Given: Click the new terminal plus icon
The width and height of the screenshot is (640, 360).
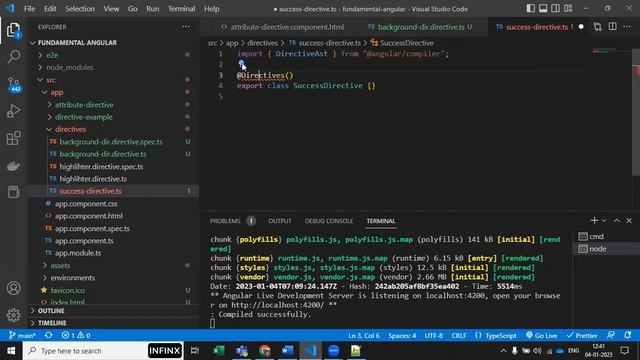Looking at the screenshot, I should tap(594, 220).
